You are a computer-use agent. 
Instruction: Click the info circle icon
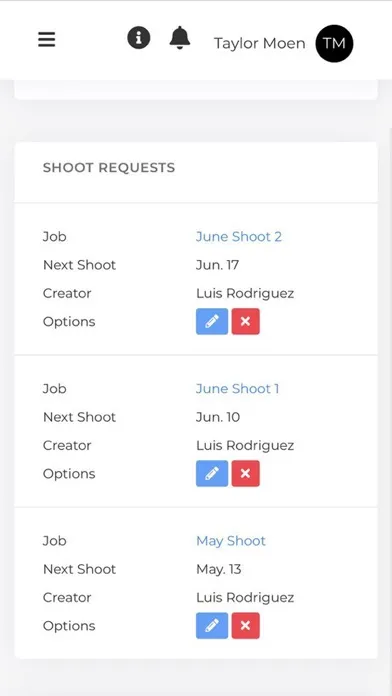(139, 38)
